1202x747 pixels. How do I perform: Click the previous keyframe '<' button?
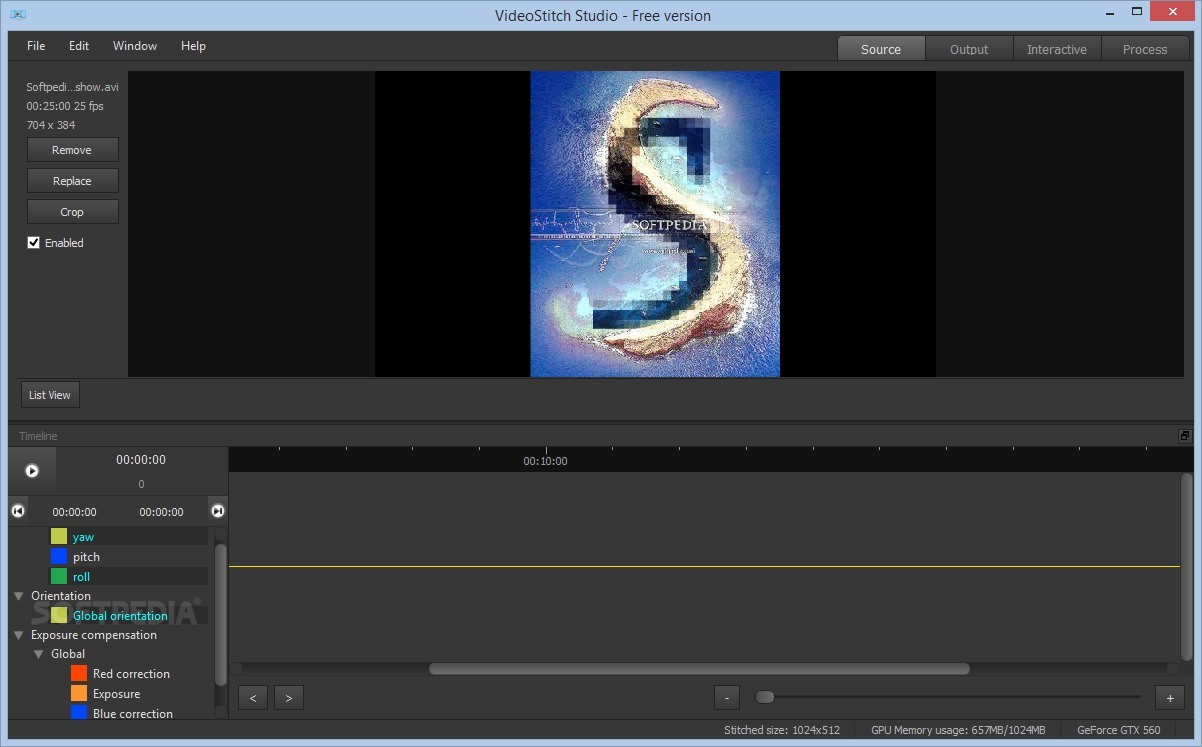click(x=253, y=698)
